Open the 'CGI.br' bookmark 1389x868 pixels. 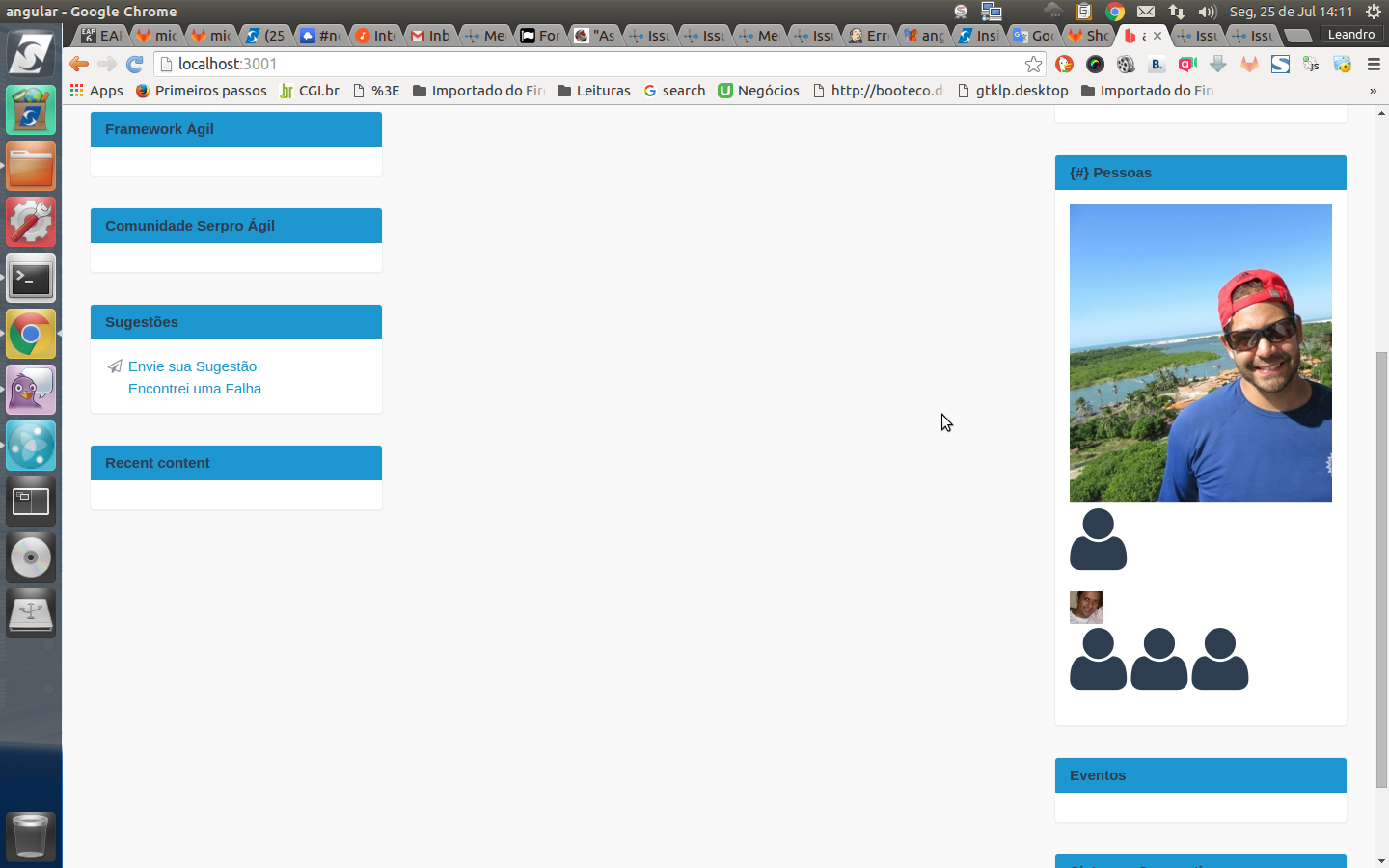tap(309, 91)
